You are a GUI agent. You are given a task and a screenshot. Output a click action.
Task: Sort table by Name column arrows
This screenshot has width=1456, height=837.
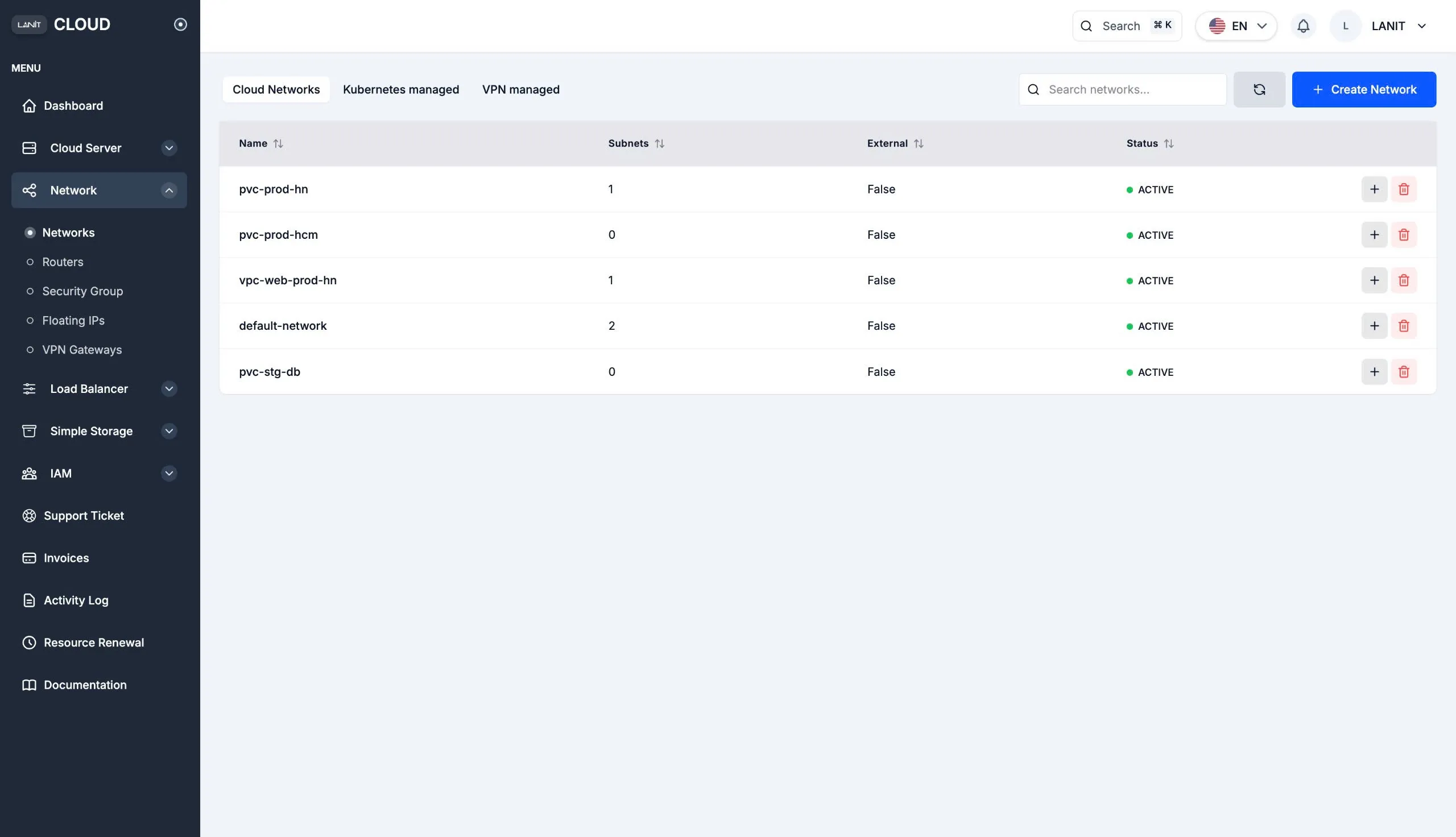point(278,144)
